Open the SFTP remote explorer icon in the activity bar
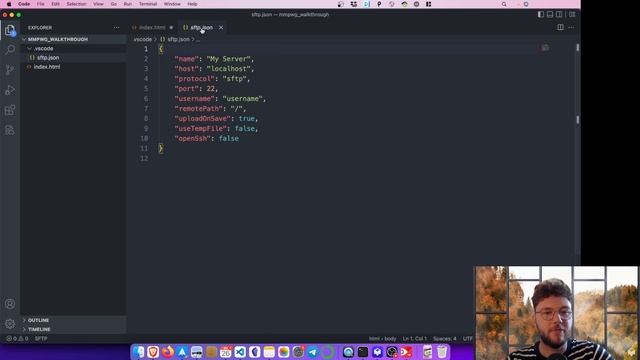This screenshot has width=640, height=360. (x=10, y=130)
